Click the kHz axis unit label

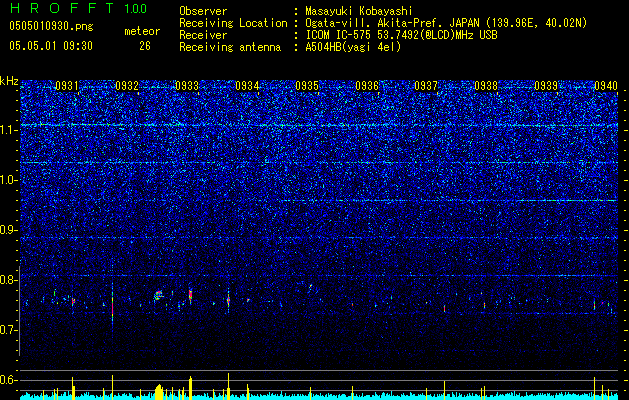pyautogui.click(x=9, y=81)
